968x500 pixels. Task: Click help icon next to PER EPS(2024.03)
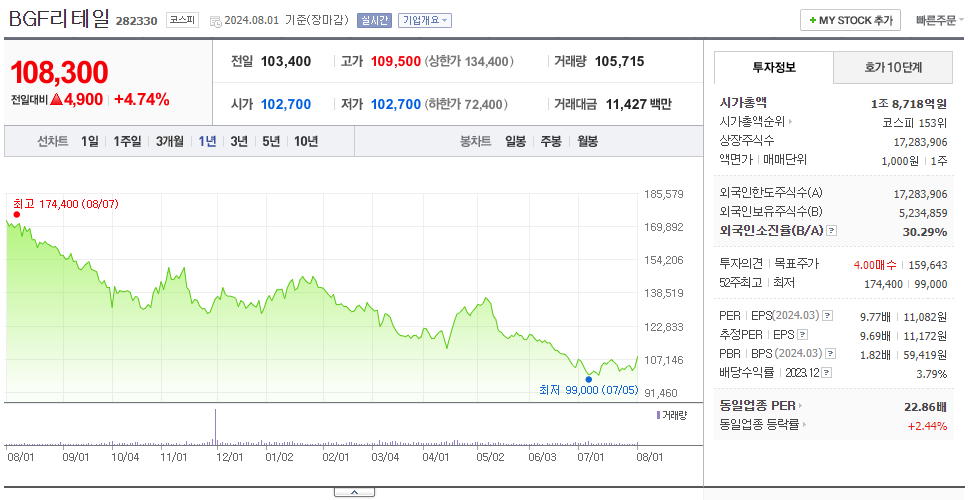tap(827, 316)
